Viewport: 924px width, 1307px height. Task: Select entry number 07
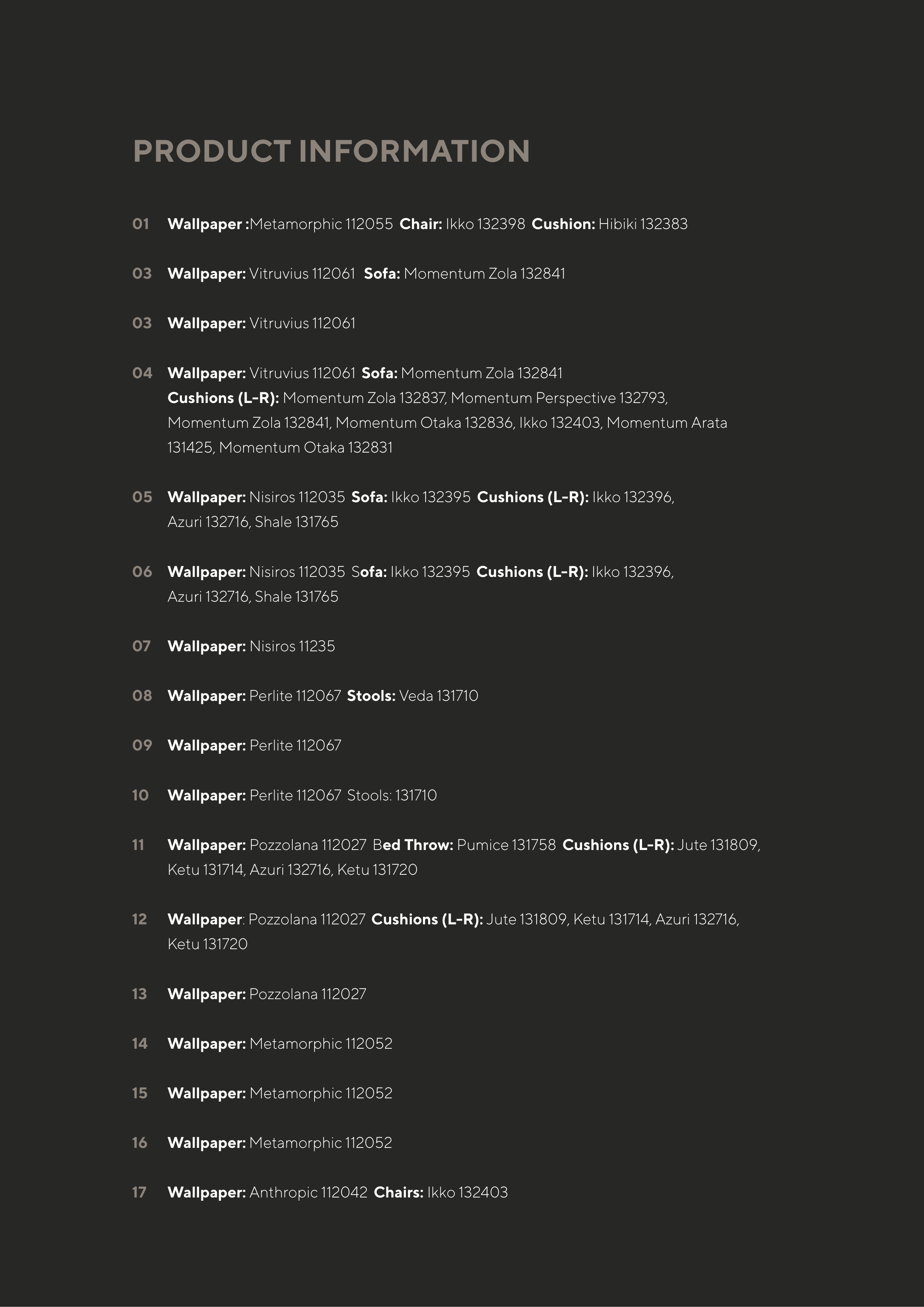click(x=141, y=647)
